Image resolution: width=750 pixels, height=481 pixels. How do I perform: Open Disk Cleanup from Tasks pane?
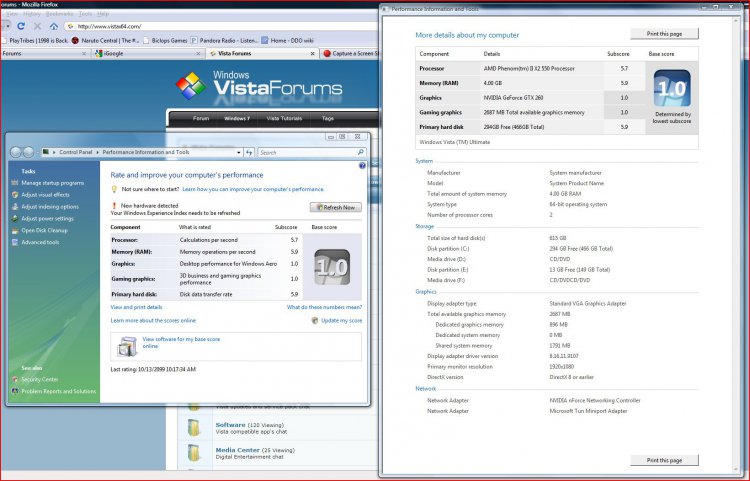tap(44, 230)
